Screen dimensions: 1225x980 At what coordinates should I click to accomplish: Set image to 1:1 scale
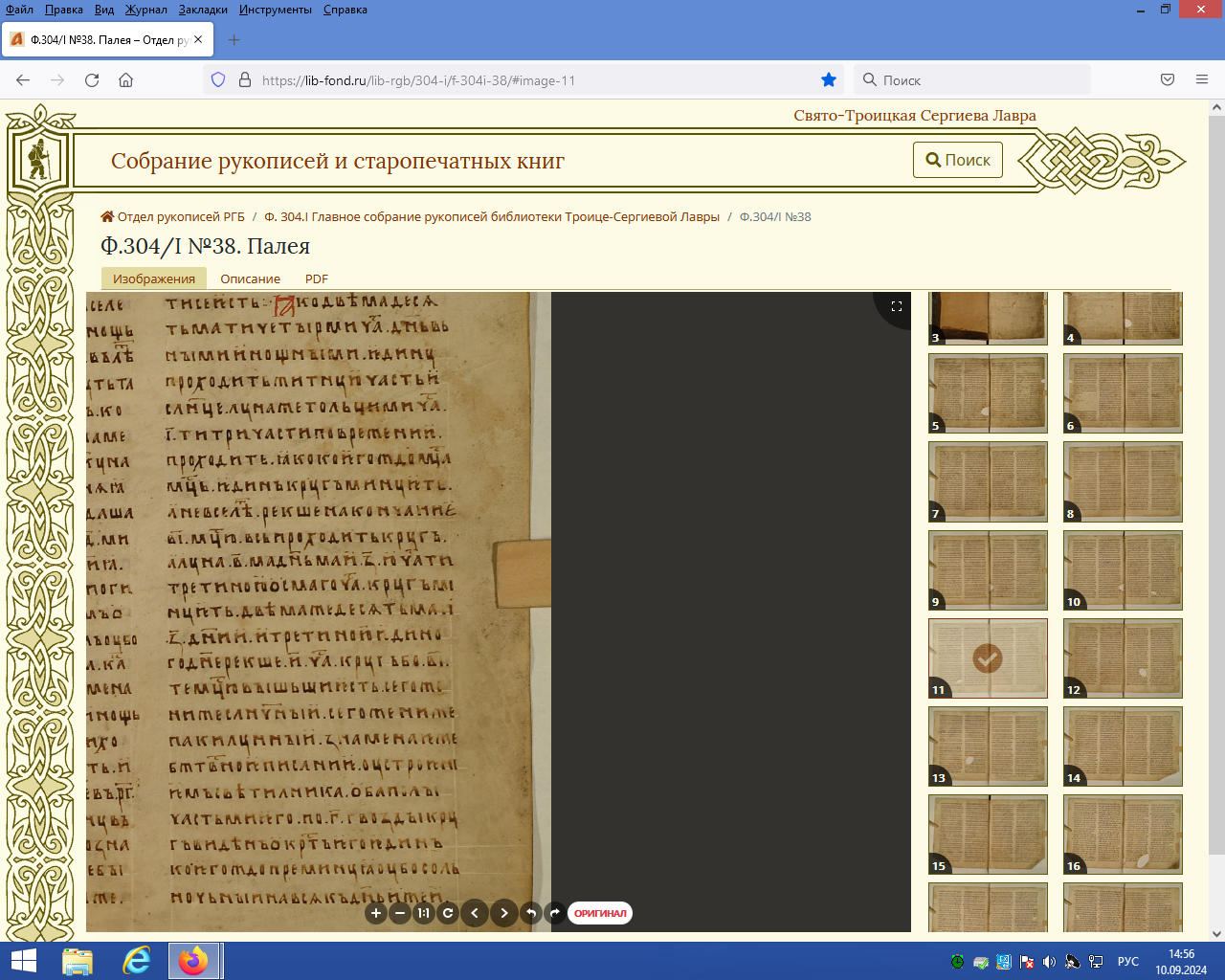point(424,913)
